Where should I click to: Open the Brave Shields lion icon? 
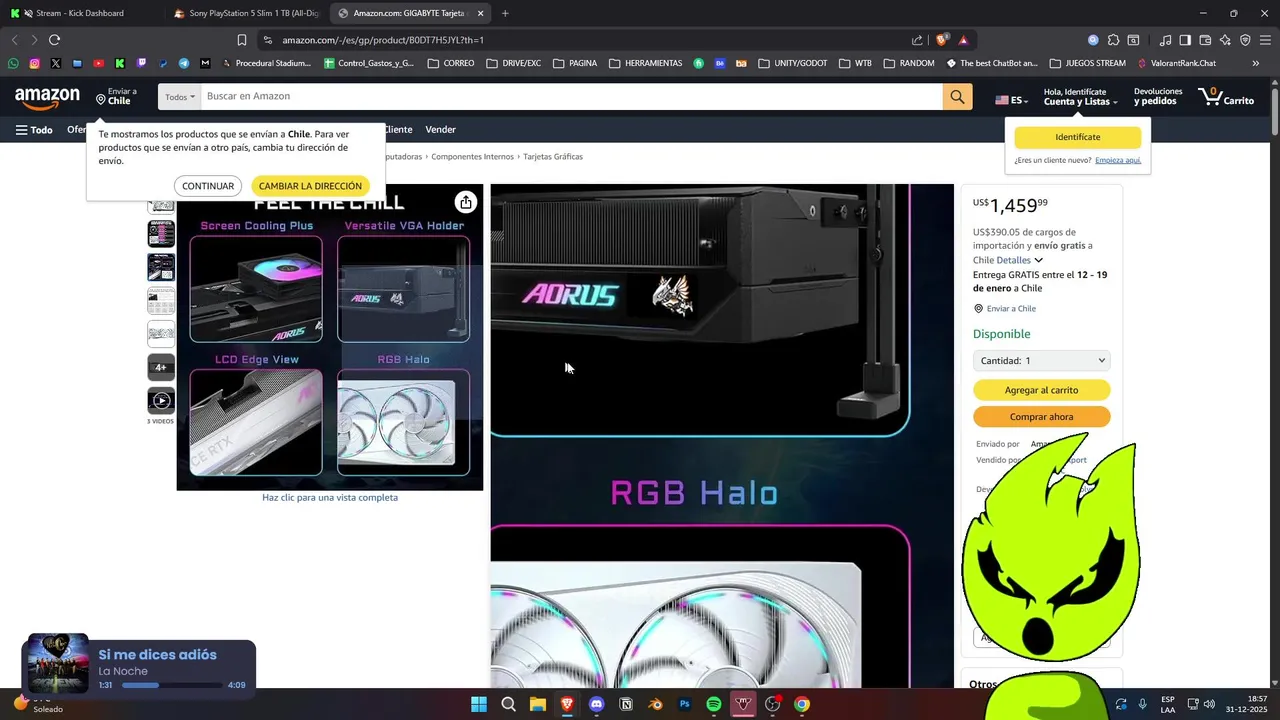click(942, 40)
